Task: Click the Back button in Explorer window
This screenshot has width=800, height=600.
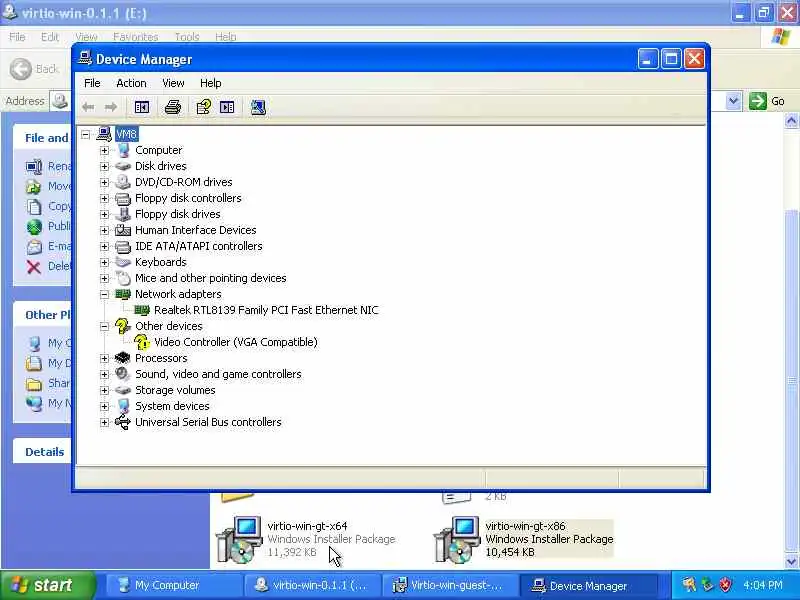Action: coord(35,69)
